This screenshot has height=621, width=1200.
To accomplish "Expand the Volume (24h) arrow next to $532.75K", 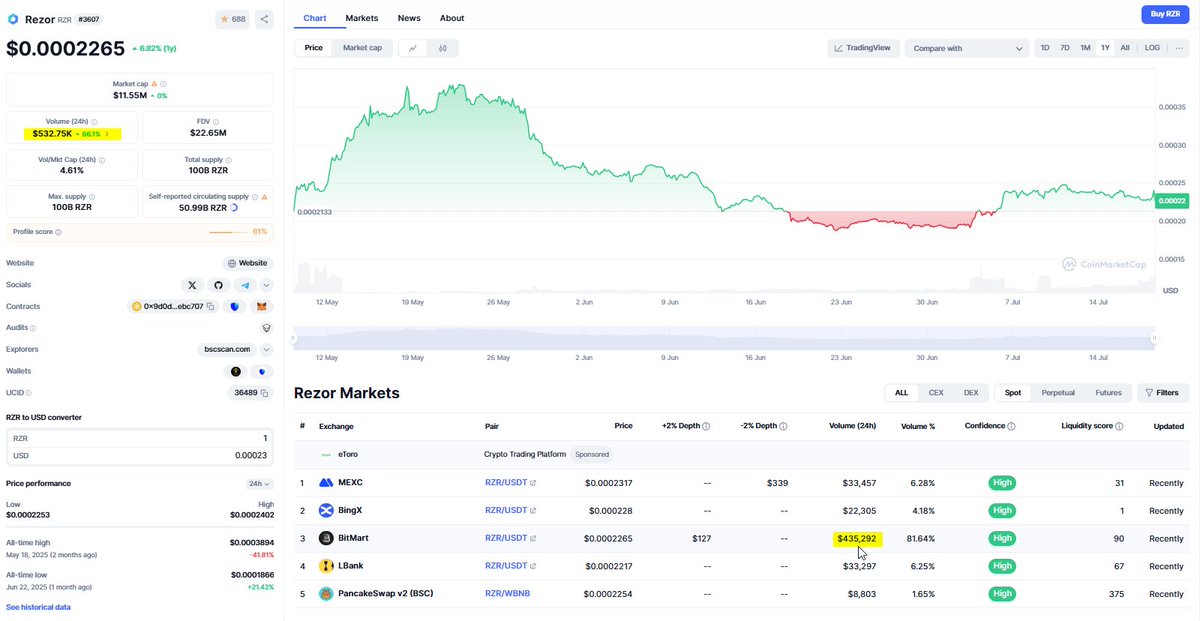I will 107,133.
